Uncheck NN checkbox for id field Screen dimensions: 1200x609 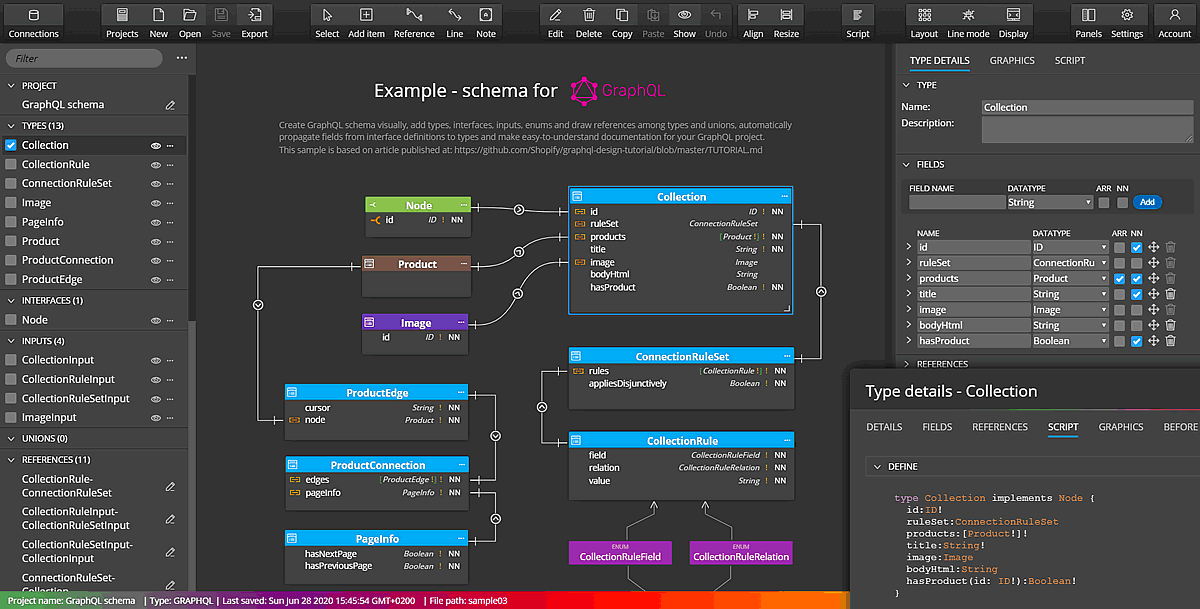point(1136,248)
